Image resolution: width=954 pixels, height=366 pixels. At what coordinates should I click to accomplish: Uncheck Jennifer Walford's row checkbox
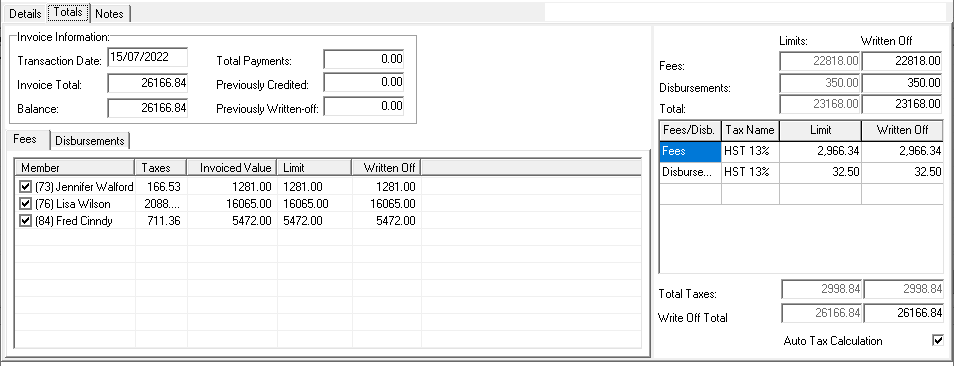tap(26, 186)
